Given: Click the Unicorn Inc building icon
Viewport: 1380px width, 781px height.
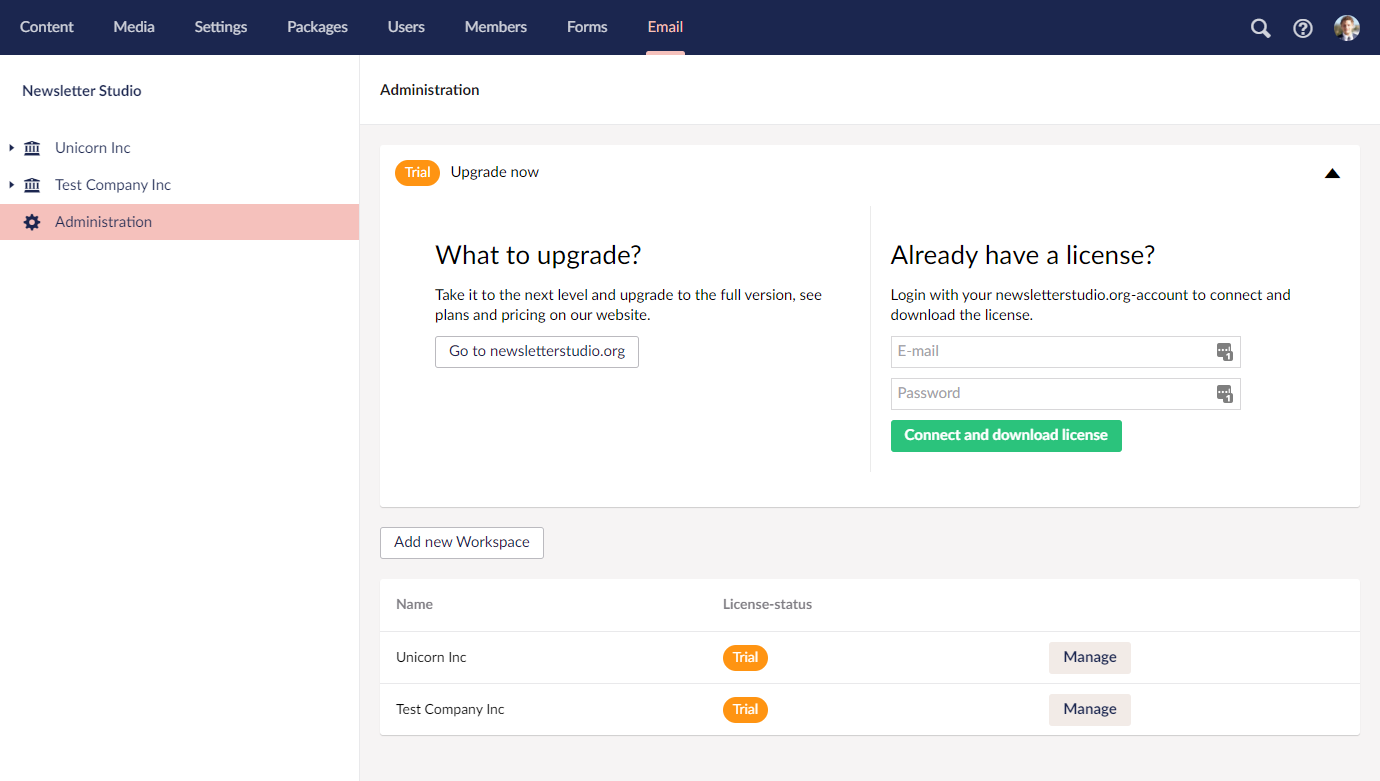Looking at the screenshot, I should click(x=32, y=148).
